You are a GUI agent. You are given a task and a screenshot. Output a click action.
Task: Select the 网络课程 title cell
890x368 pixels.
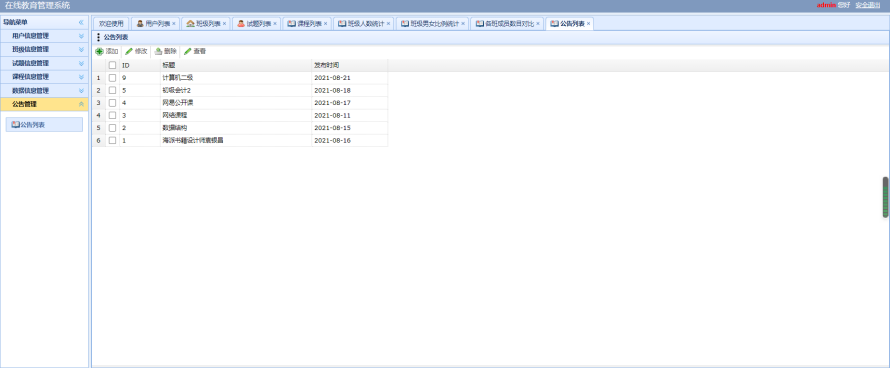(x=236, y=115)
